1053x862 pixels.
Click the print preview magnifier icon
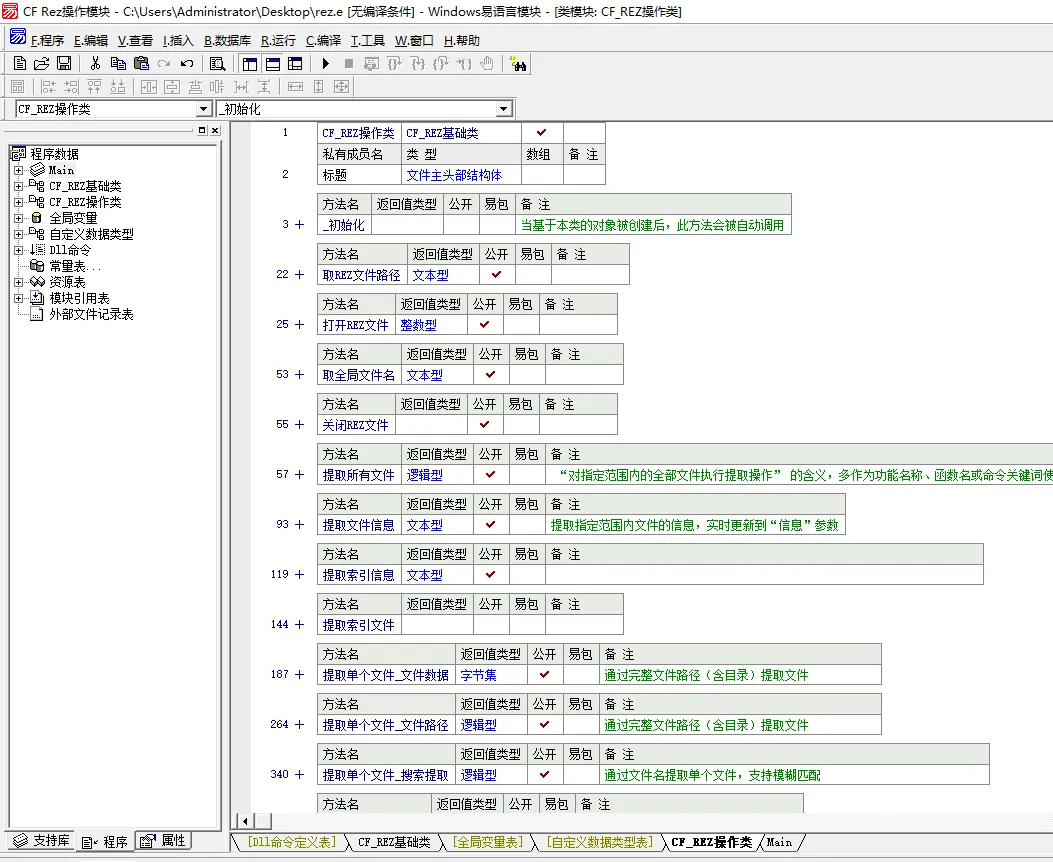[x=217, y=64]
